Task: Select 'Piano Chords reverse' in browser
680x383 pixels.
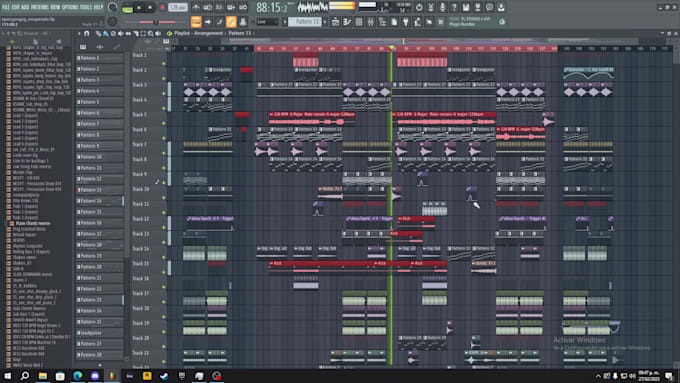Action: click(x=33, y=223)
